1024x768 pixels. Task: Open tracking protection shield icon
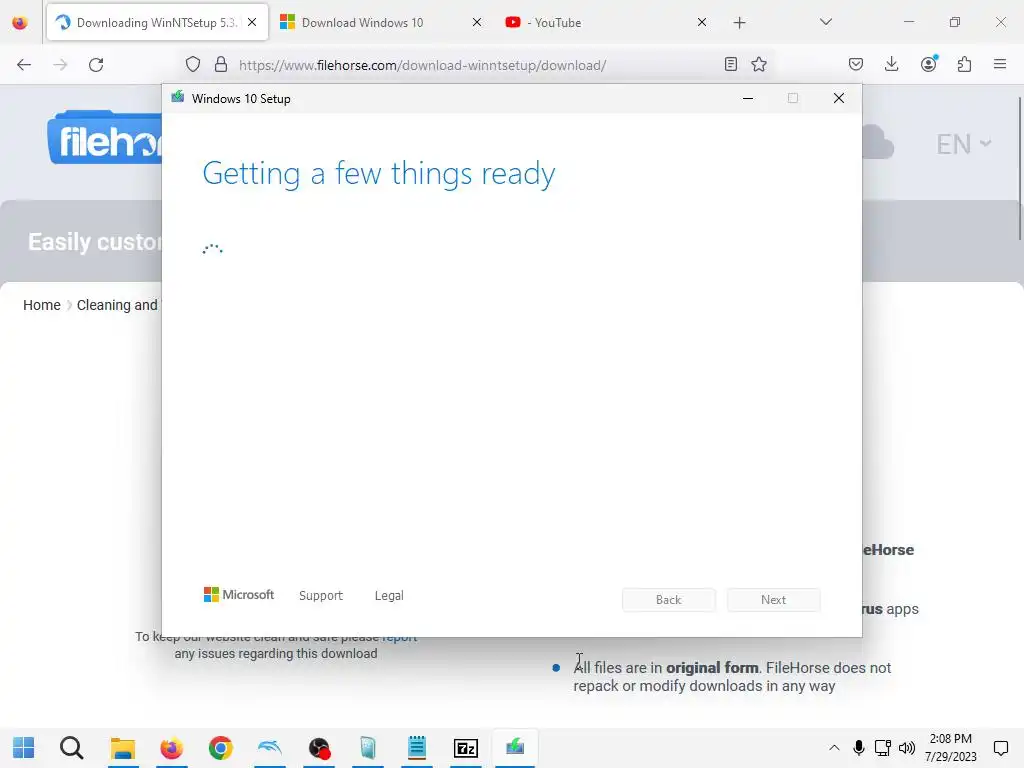(193, 65)
